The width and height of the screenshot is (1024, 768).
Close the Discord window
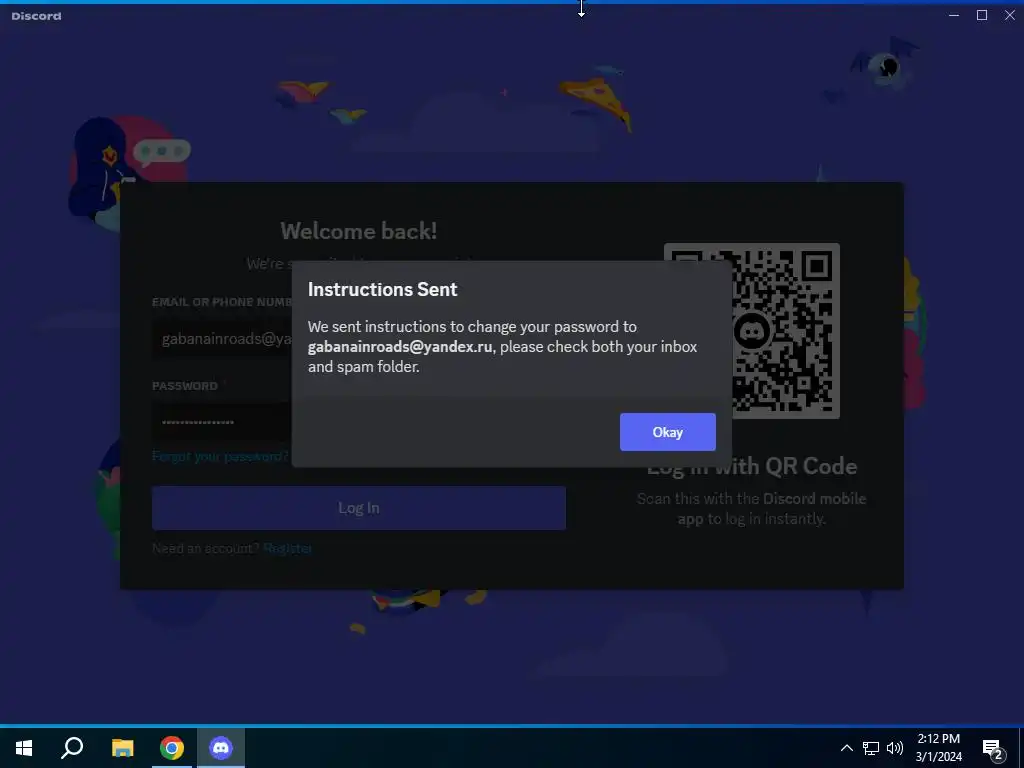coord(1010,15)
